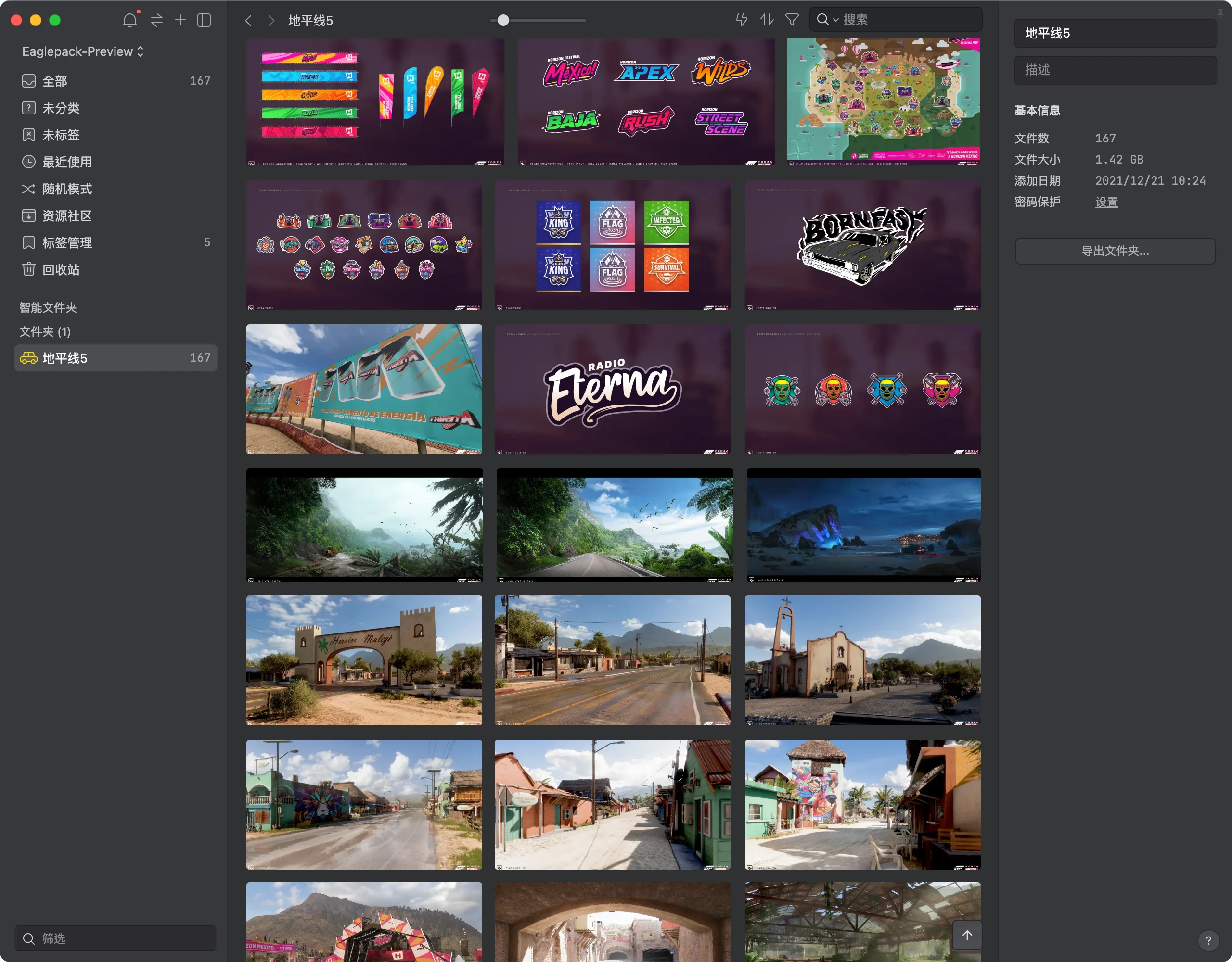Image resolution: width=1232 pixels, height=962 pixels.
Task: Click the 描述 description field
Action: point(1115,70)
